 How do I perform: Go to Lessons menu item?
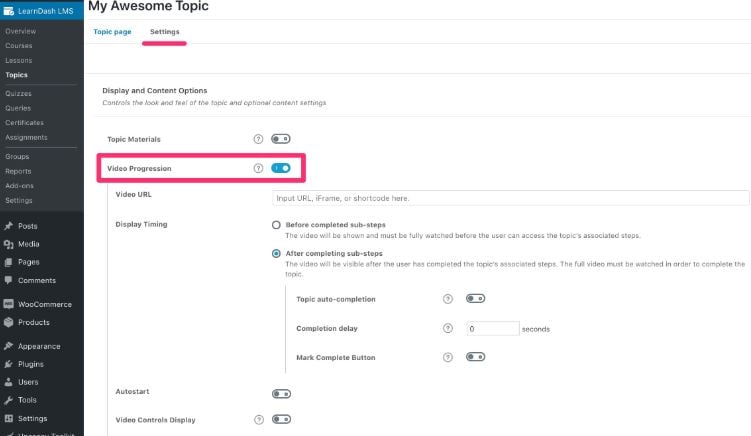tap(19, 60)
